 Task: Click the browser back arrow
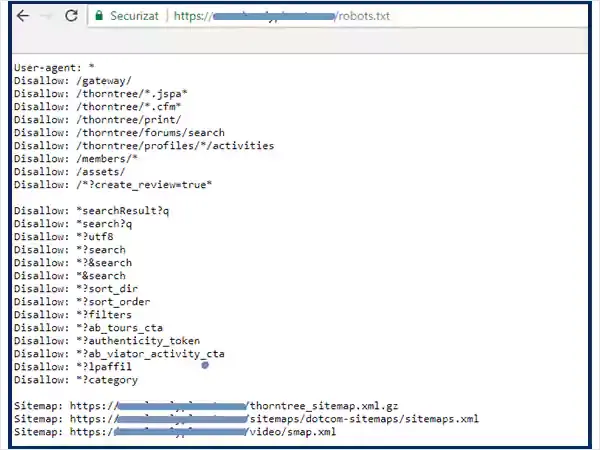pyautogui.click(x=23, y=16)
